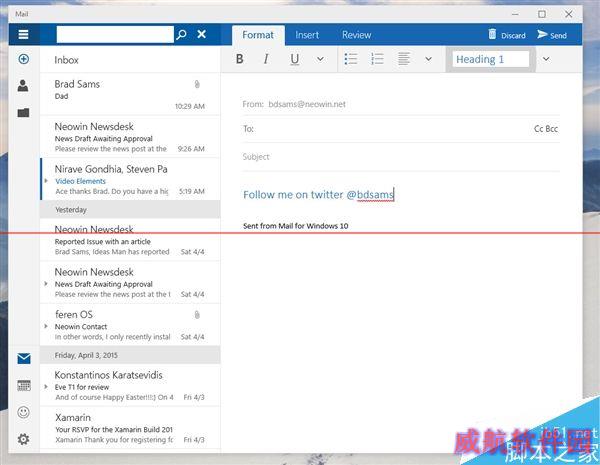
Task: Expand more paragraph options chevron
Action: (x=429, y=59)
